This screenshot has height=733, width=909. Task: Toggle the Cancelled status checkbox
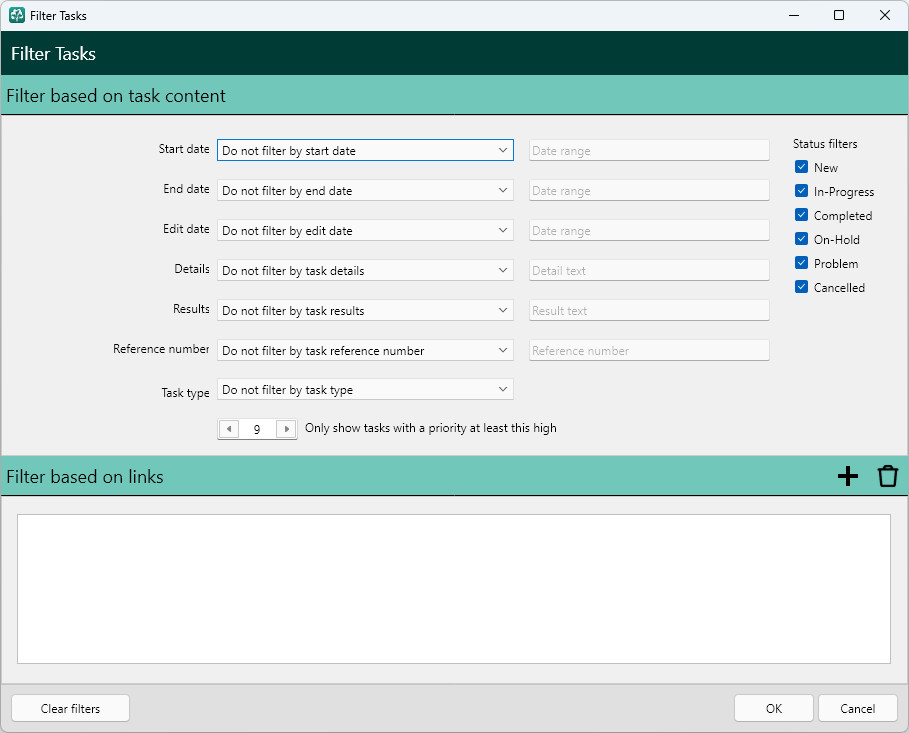click(801, 287)
